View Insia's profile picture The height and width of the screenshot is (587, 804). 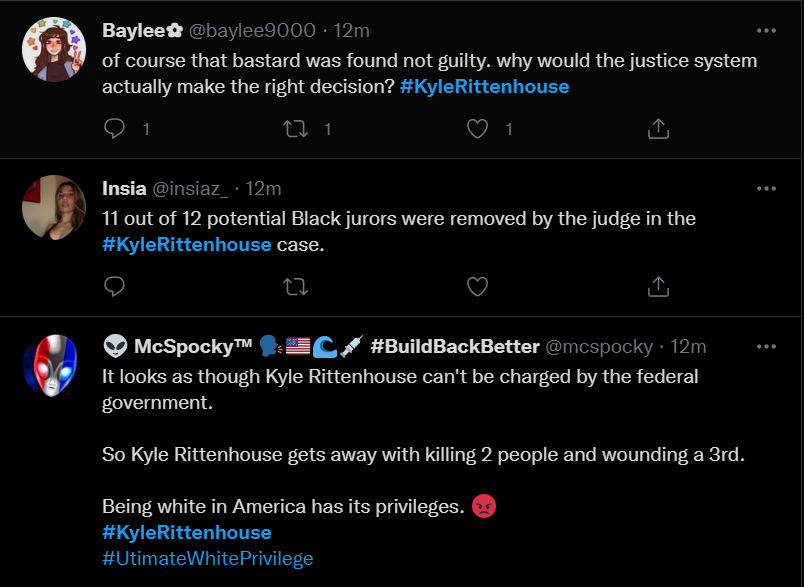[54, 207]
